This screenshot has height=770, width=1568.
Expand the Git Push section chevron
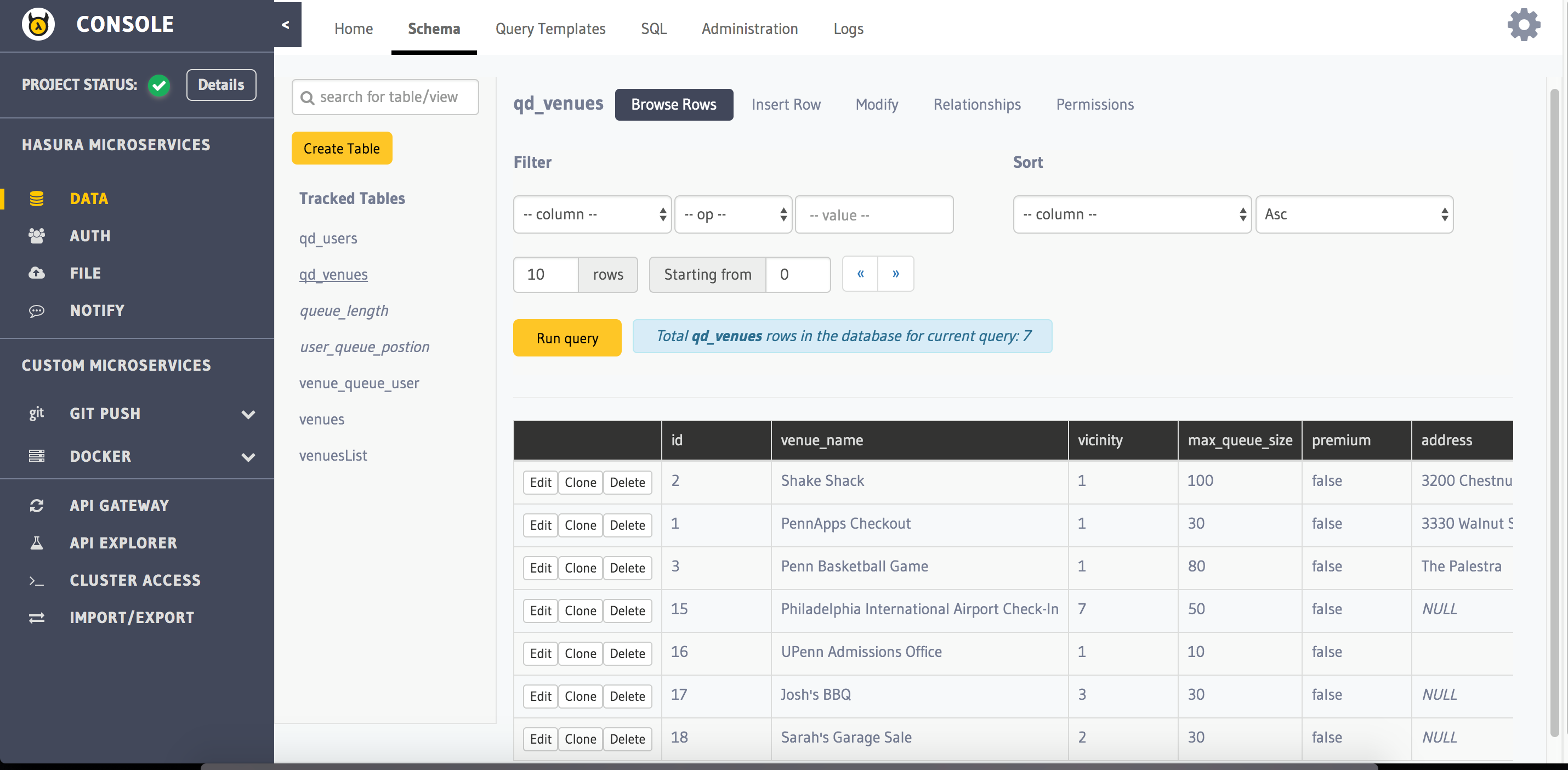pos(248,415)
